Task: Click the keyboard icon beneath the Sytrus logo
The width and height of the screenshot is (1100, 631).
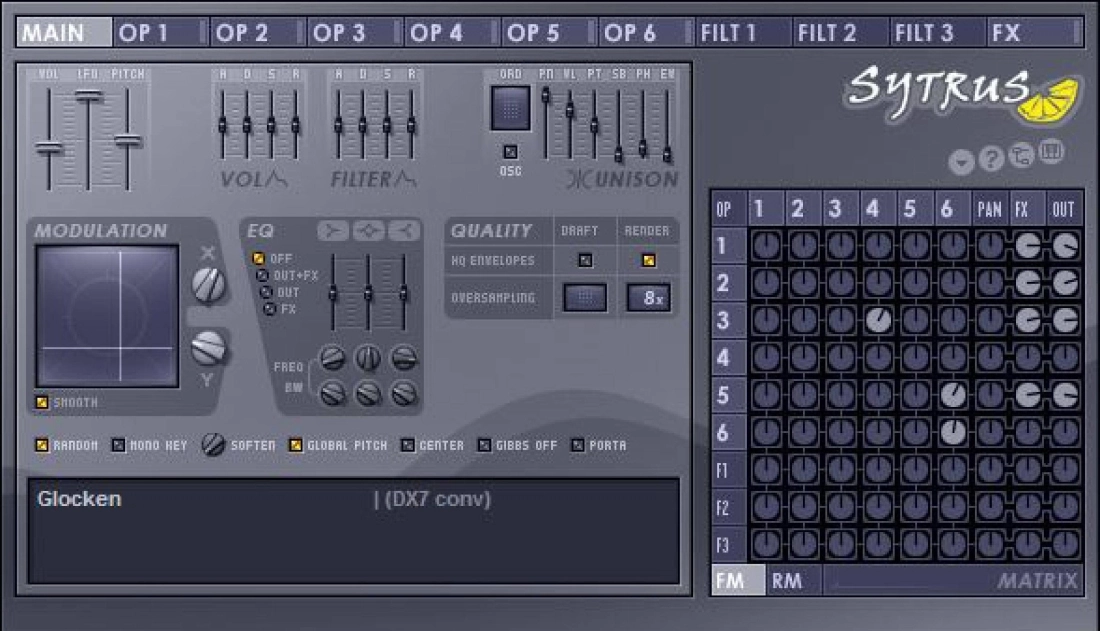Action: point(1051,151)
